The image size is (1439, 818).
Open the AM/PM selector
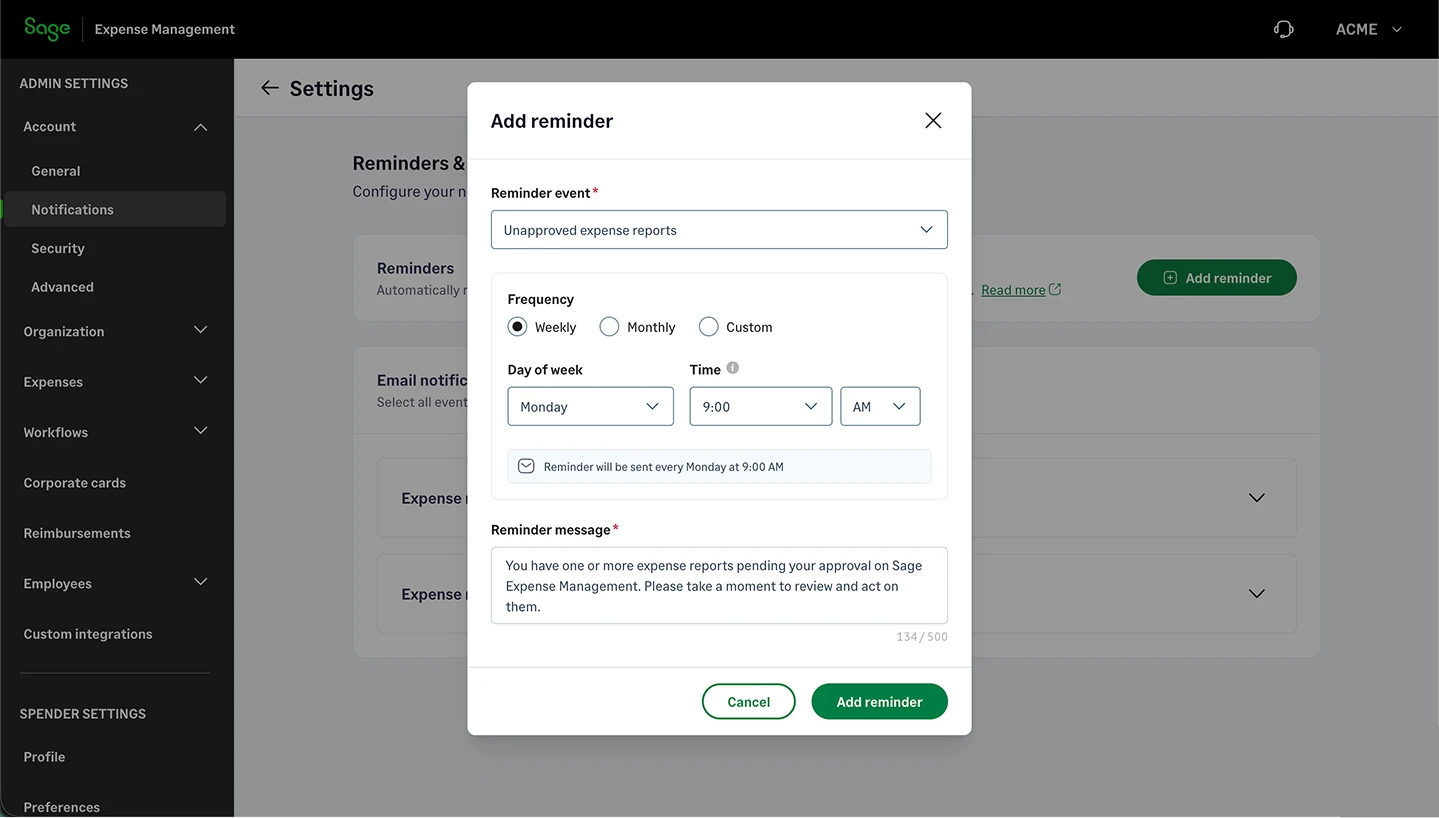pos(879,406)
